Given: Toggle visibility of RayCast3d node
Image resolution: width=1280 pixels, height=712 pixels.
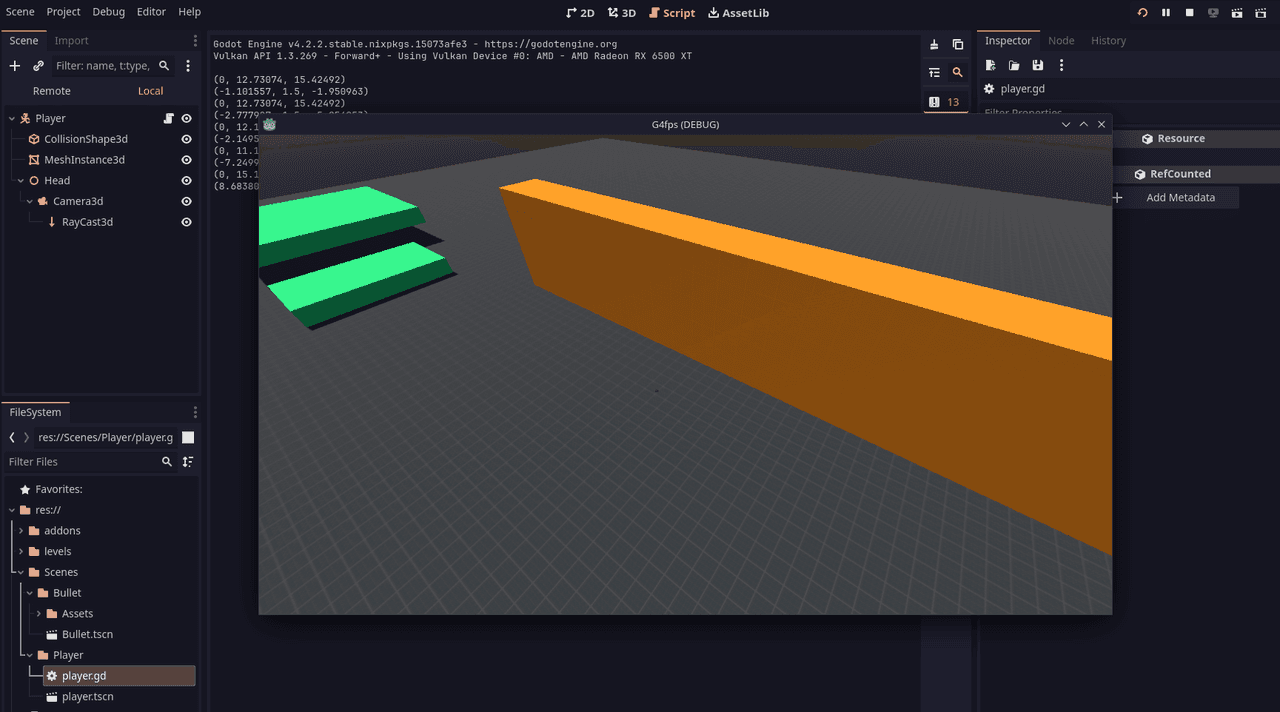Looking at the screenshot, I should 186,222.
